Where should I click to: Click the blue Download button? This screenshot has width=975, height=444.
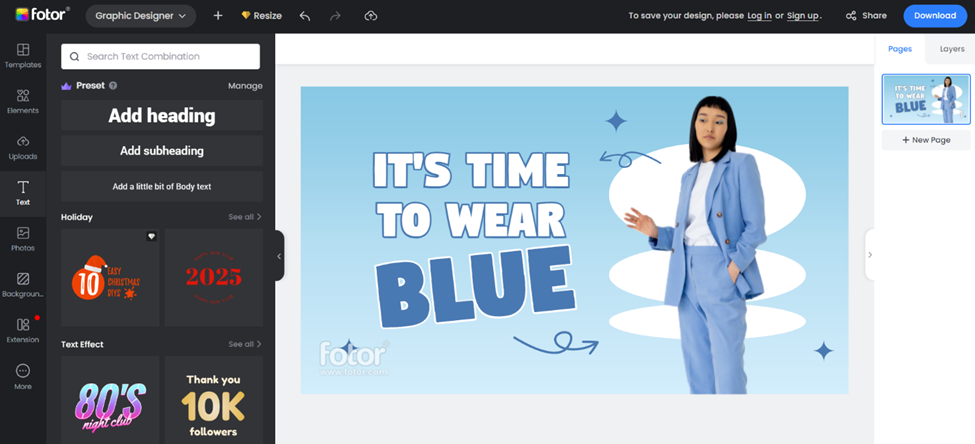coord(935,16)
